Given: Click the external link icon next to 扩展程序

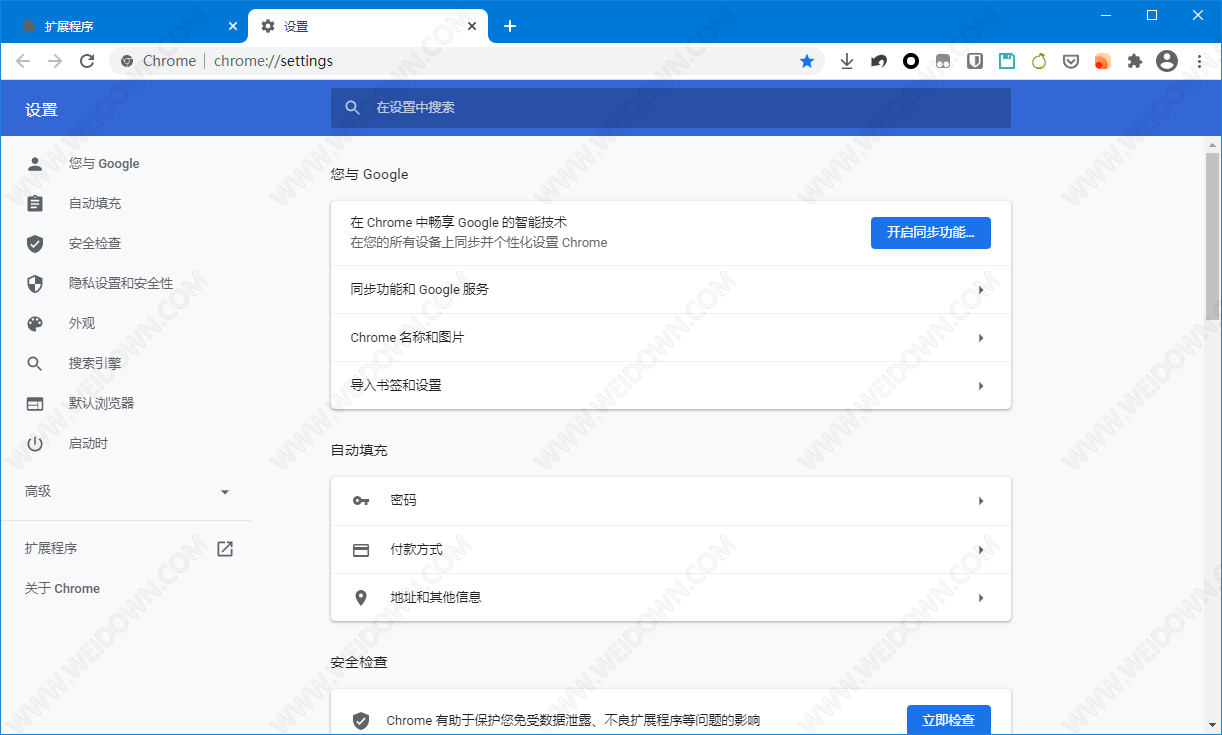Looking at the screenshot, I should (225, 548).
